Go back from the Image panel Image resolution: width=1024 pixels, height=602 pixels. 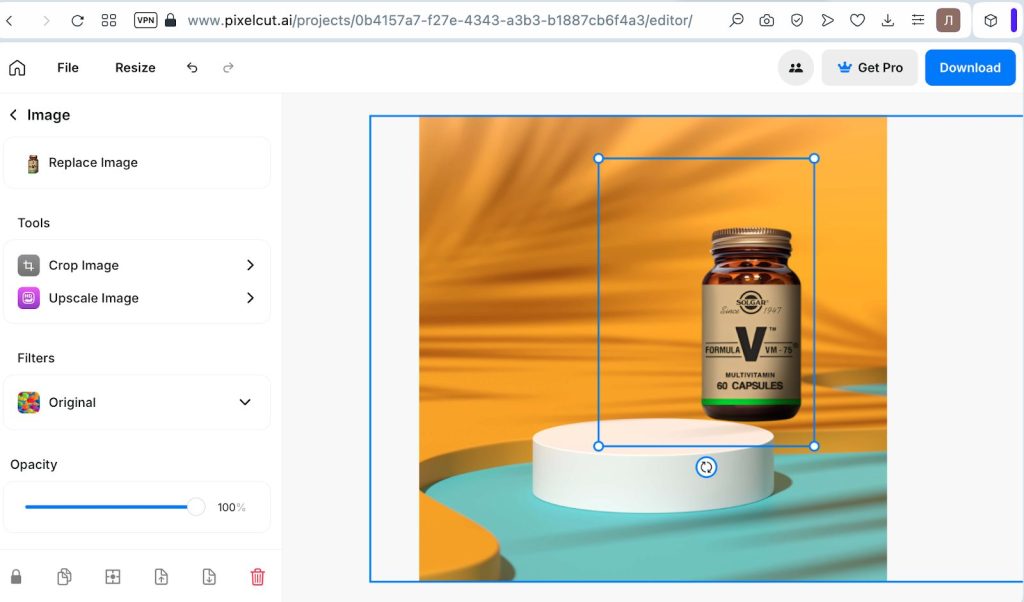point(13,115)
